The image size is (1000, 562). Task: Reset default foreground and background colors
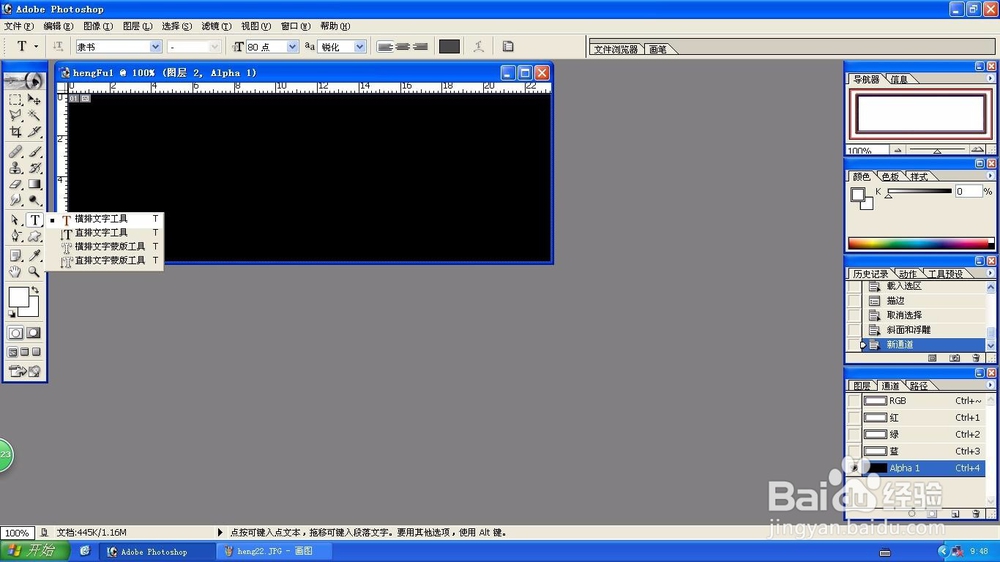(11, 314)
